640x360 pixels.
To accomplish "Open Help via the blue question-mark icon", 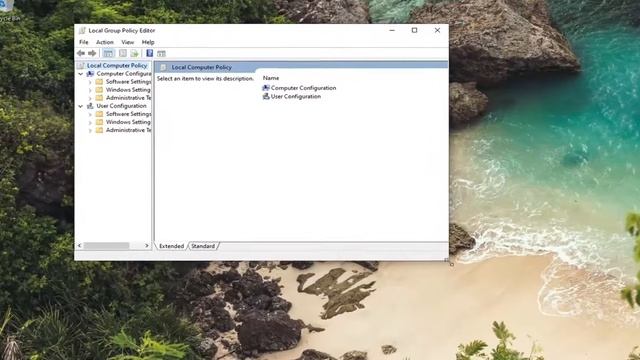I will point(149,53).
